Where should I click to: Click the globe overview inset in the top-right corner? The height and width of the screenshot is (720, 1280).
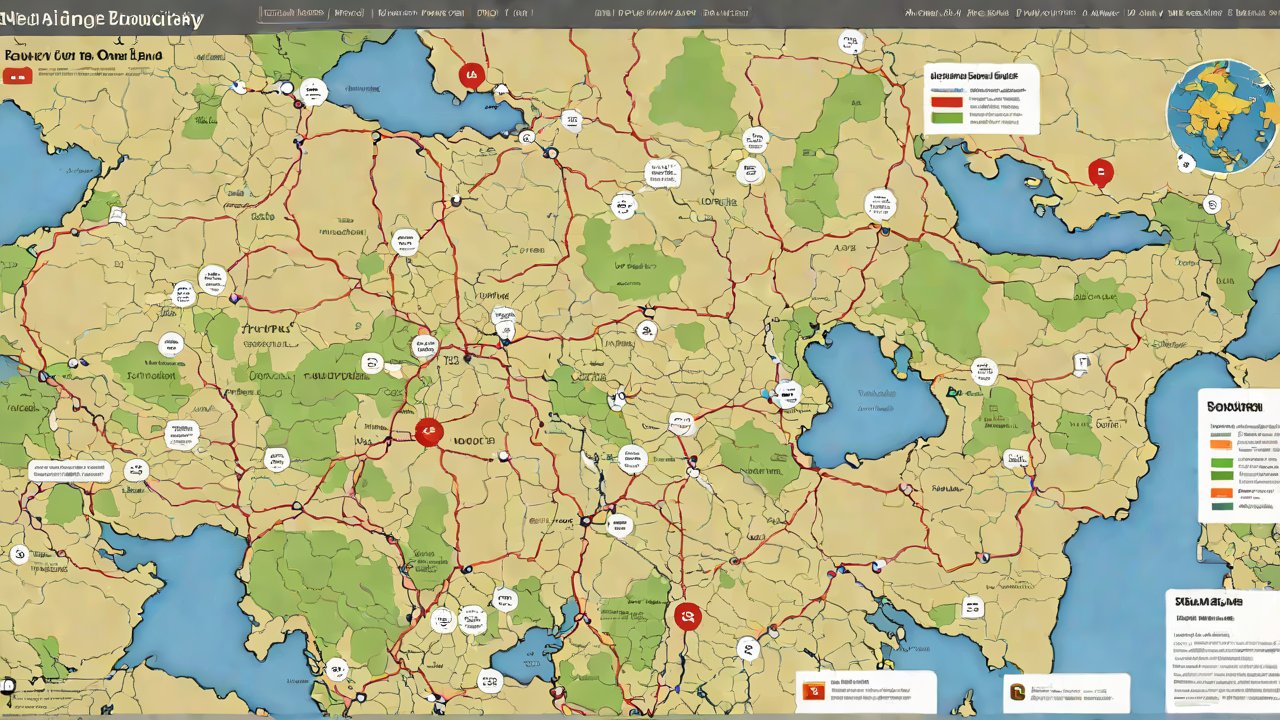tap(1220, 114)
